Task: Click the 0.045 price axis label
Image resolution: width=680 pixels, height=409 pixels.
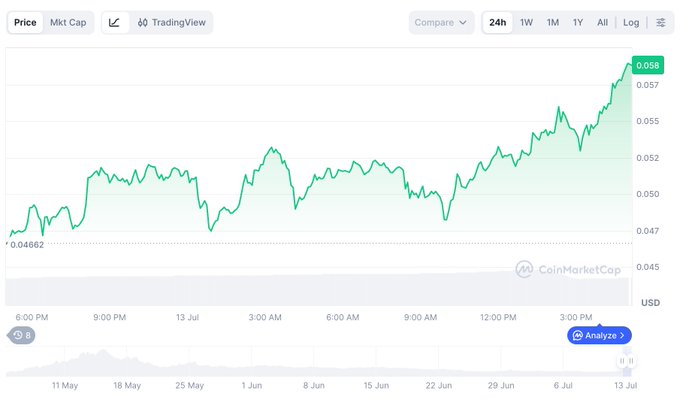Action: point(647,267)
